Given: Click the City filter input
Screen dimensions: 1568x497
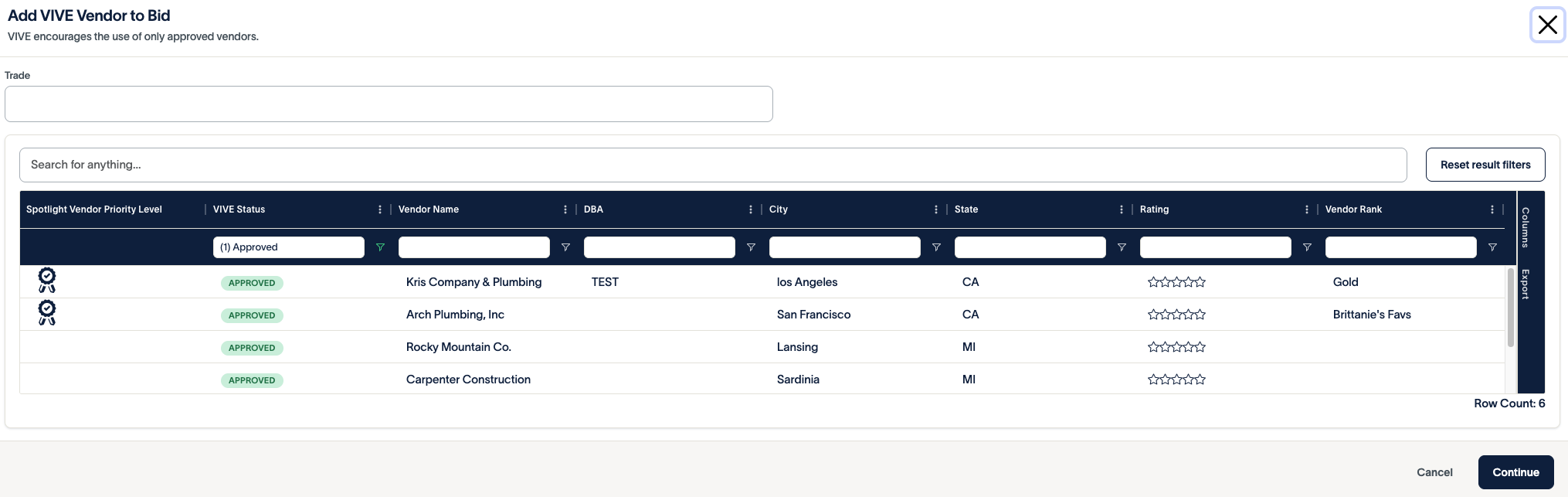Looking at the screenshot, I should pos(845,247).
